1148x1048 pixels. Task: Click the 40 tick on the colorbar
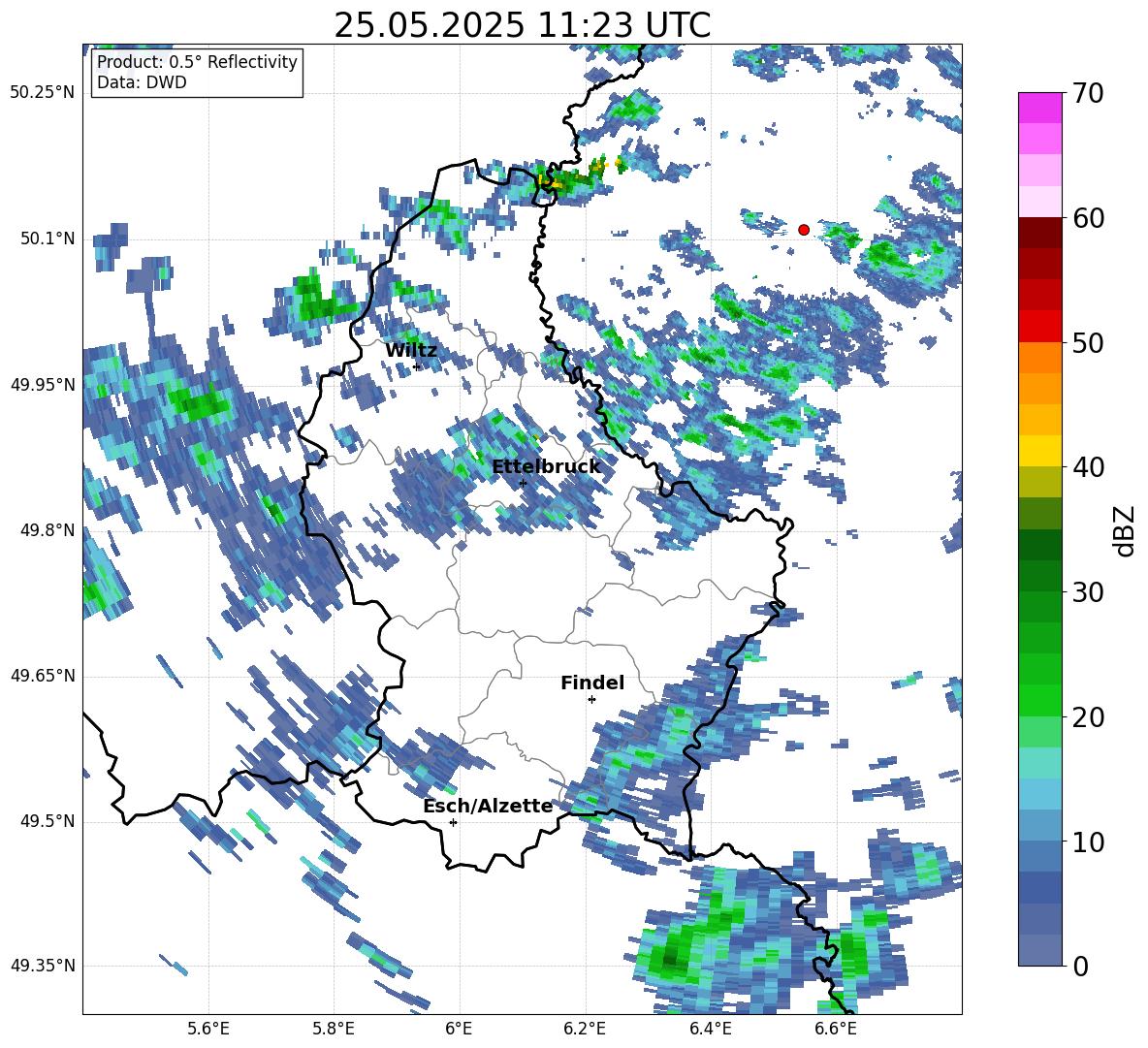tap(1088, 467)
